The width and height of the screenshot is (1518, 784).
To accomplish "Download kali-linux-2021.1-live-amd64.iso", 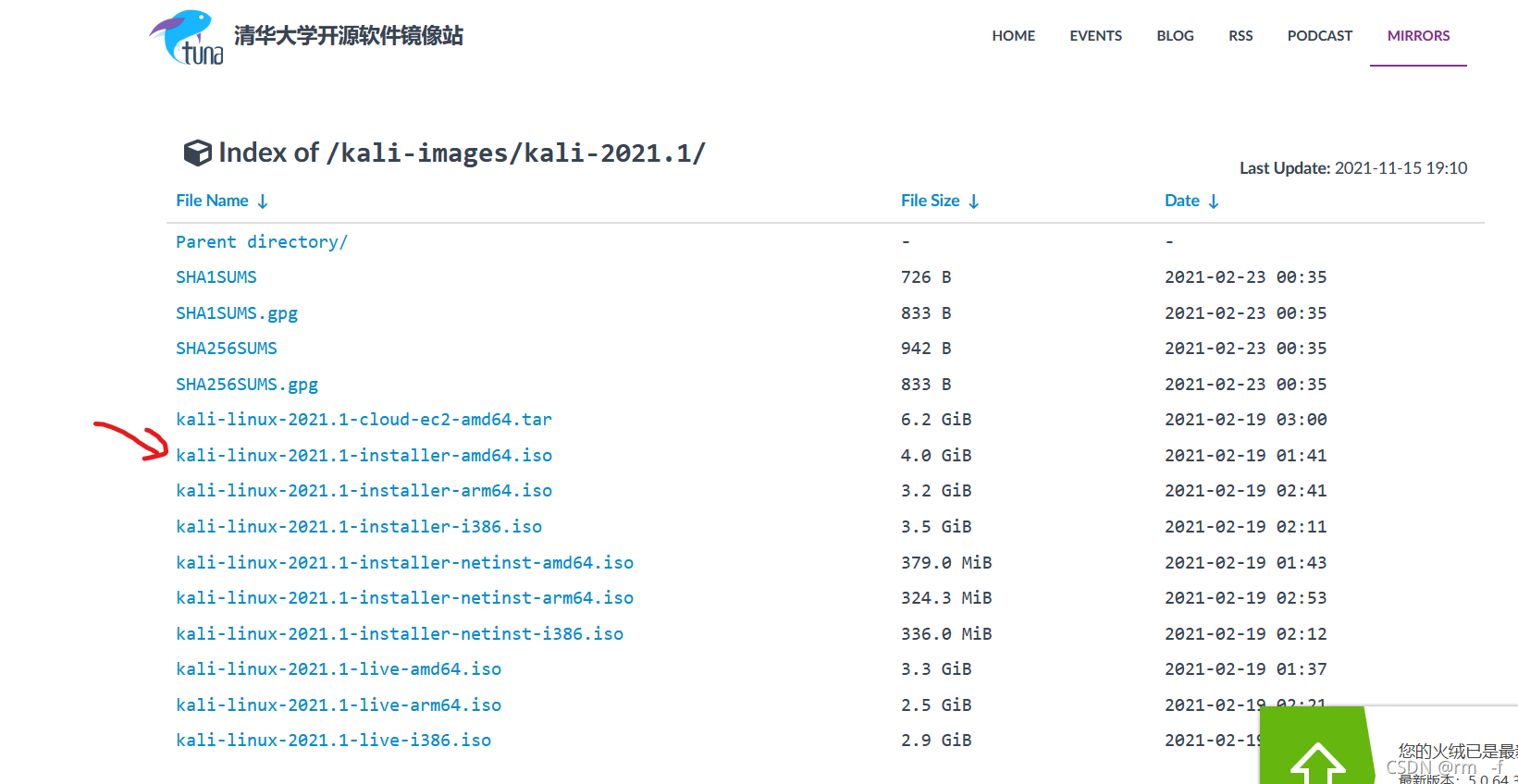I will [339, 669].
